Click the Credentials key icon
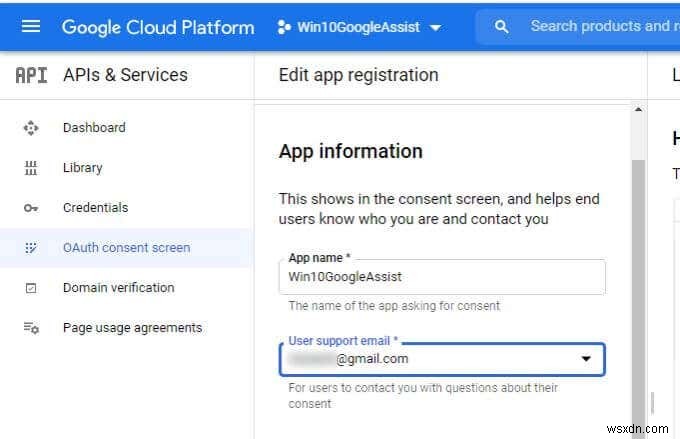The width and height of the screenshot is (680, 439). tap(31, 208)
